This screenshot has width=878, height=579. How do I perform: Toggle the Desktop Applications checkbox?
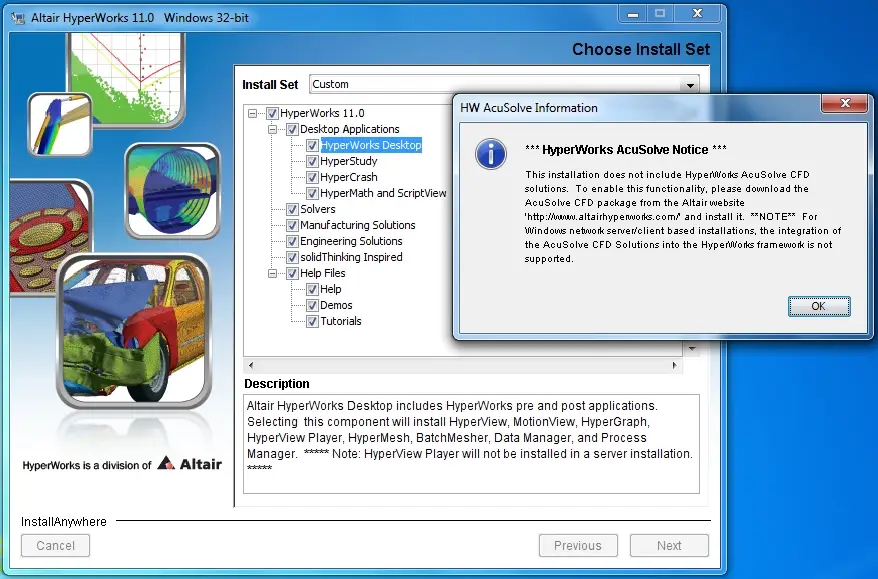292,129
